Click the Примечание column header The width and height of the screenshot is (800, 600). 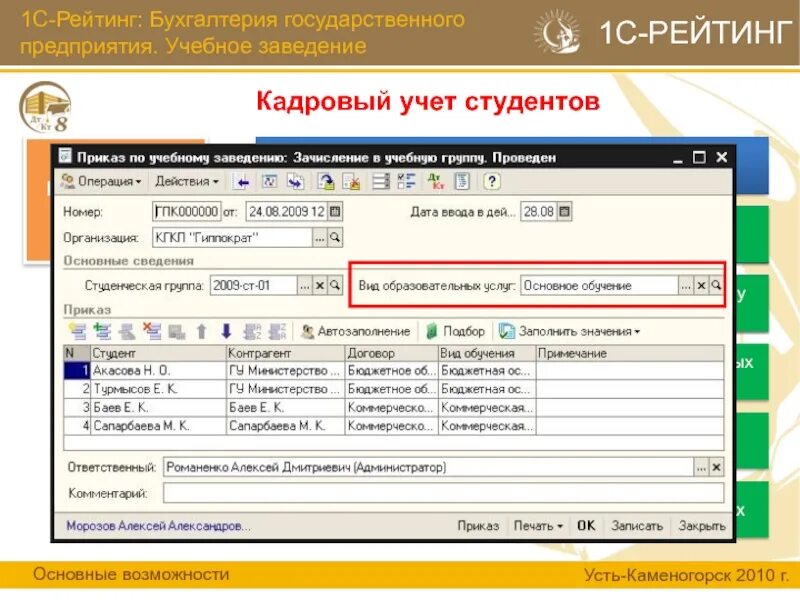(630, 353)
